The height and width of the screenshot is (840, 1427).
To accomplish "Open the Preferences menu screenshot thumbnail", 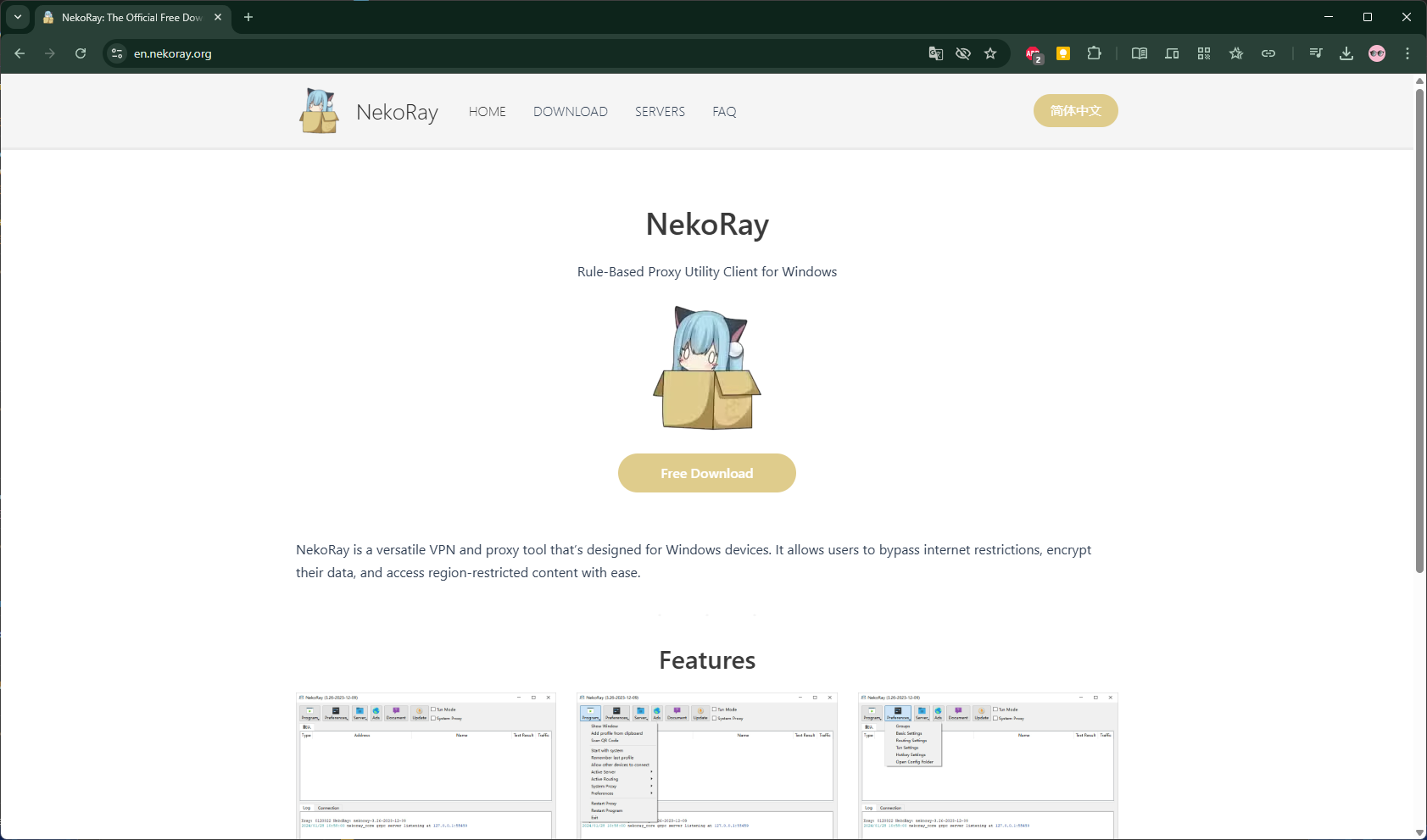I will click(x=988, y=766).
